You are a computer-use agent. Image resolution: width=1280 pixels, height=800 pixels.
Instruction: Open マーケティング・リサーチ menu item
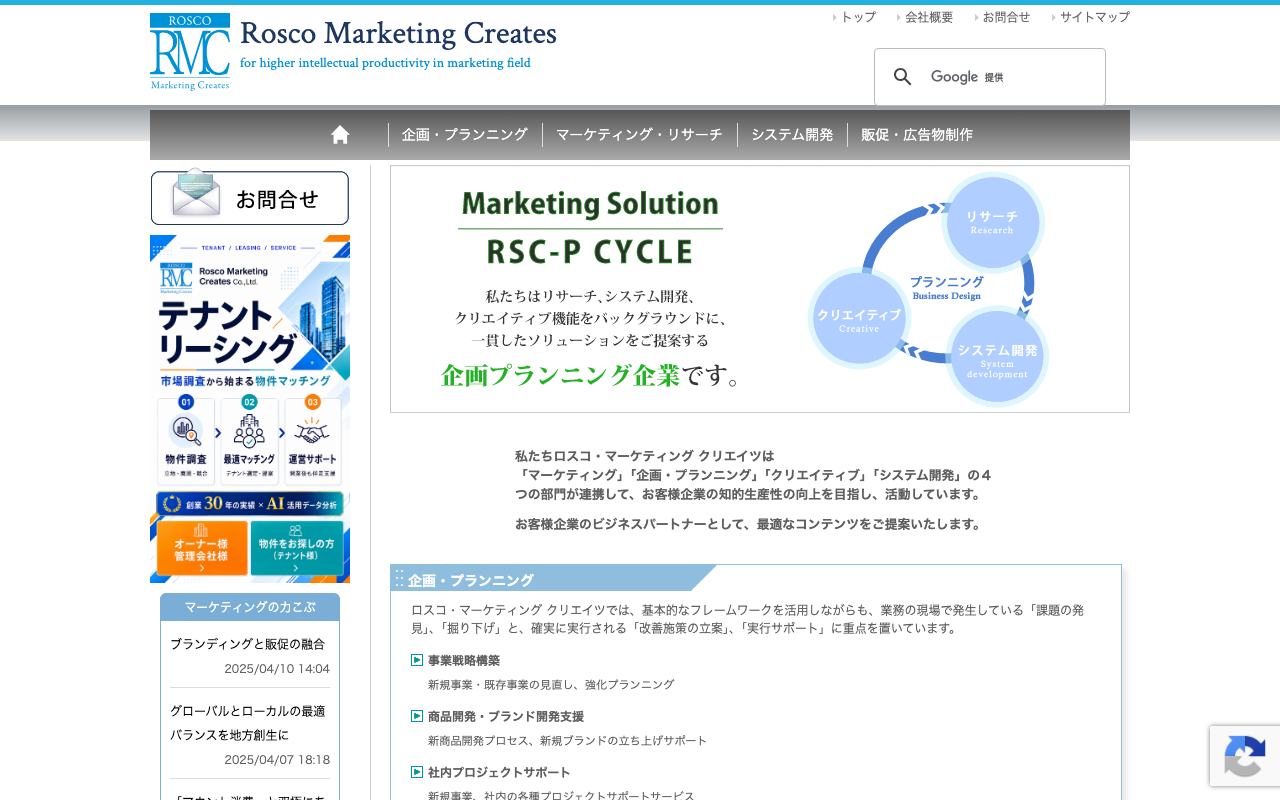pyautogui.click(x=639, y=135)
